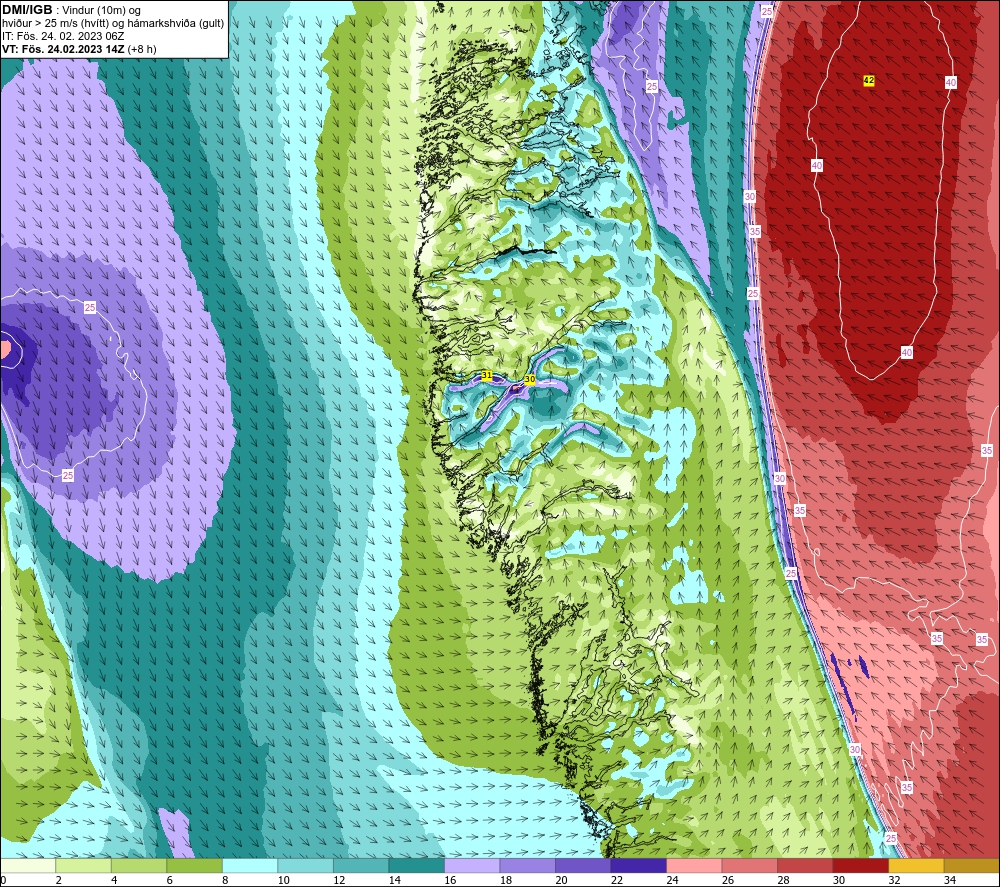Click the 40 label at the contour's southern tip
This screenshot has width=1000, height=887.
[x=906, y=352]
